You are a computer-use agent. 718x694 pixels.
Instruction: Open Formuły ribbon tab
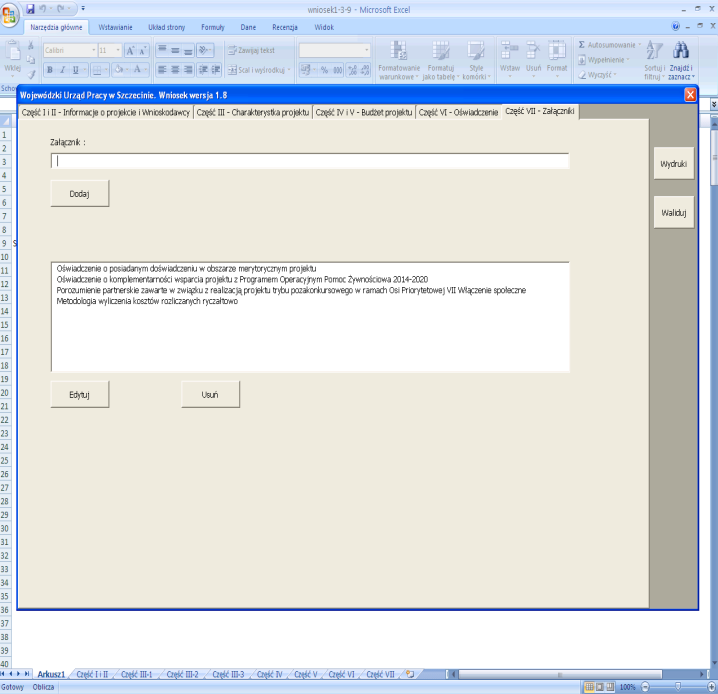click(x=213, y=27)
